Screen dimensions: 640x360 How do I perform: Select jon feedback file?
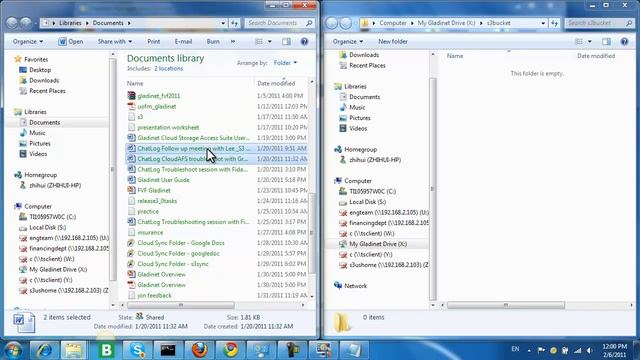tap(154, 296)
